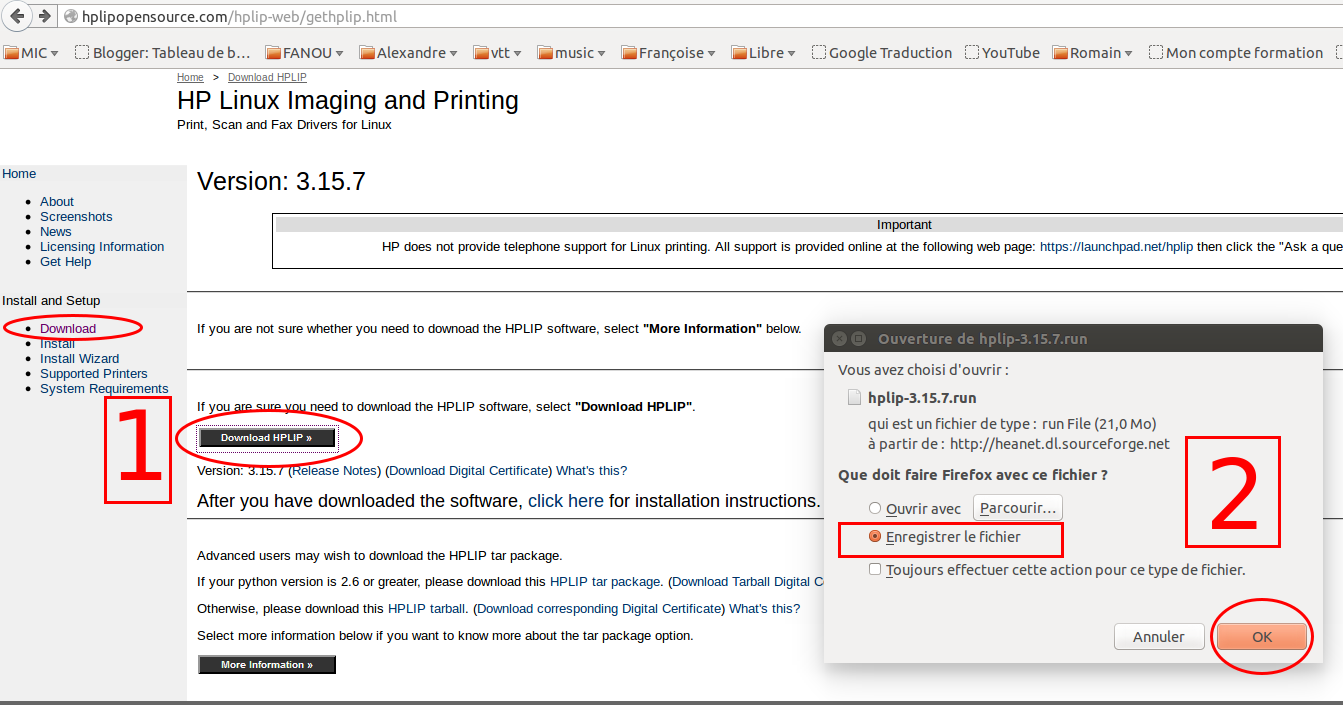The image size is (1343, 705).
Task: Expand the Alexandre bookmarks folder
Action: pyautogui.click(x=408, y=53)
